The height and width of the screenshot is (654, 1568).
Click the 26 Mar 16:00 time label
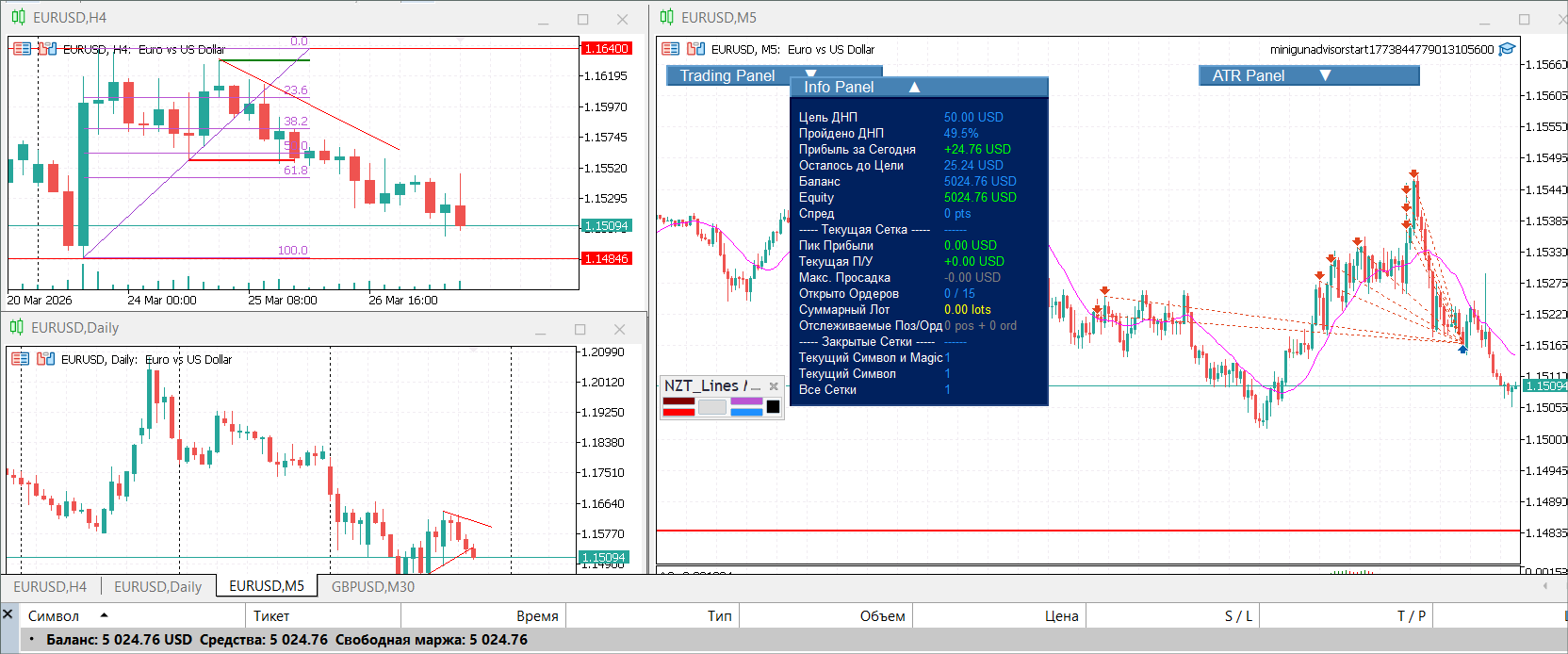click(x=403, y=300)
